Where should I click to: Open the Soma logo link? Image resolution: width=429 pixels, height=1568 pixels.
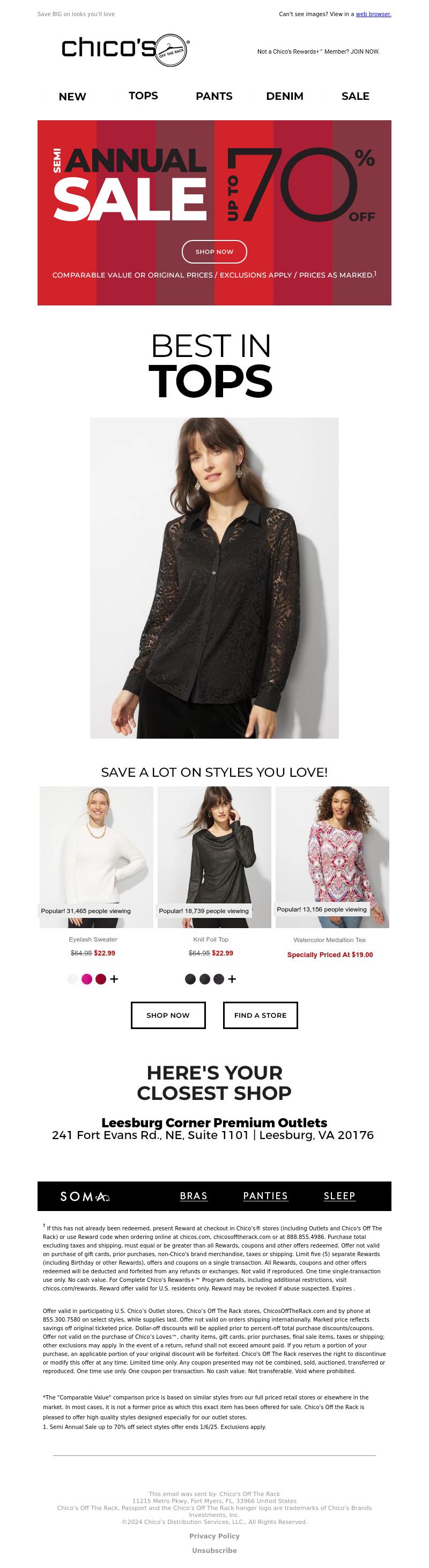point(85,1196)
